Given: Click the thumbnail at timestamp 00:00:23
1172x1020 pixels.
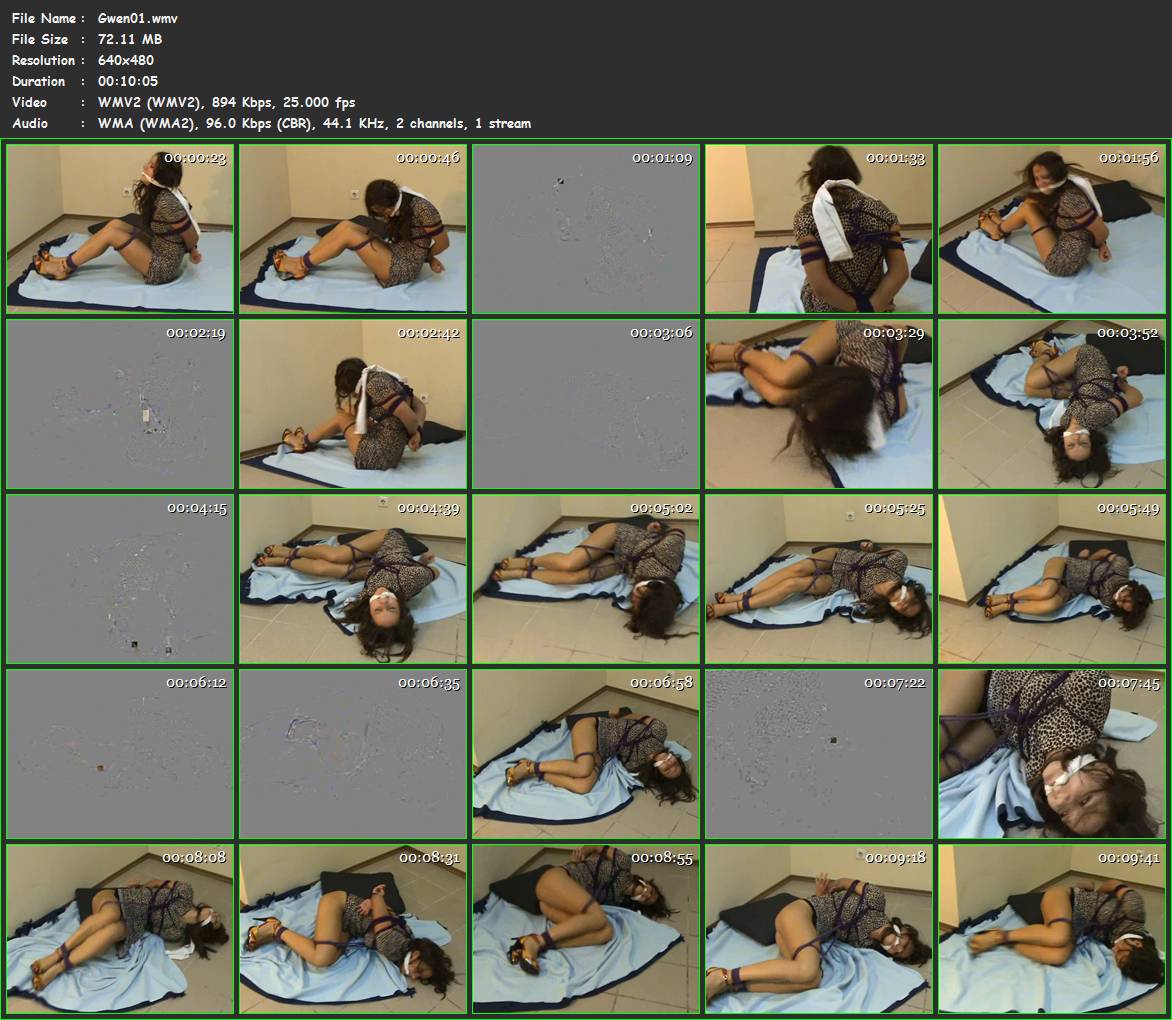Looking at the screenshot, I should (x=120, y=229).
